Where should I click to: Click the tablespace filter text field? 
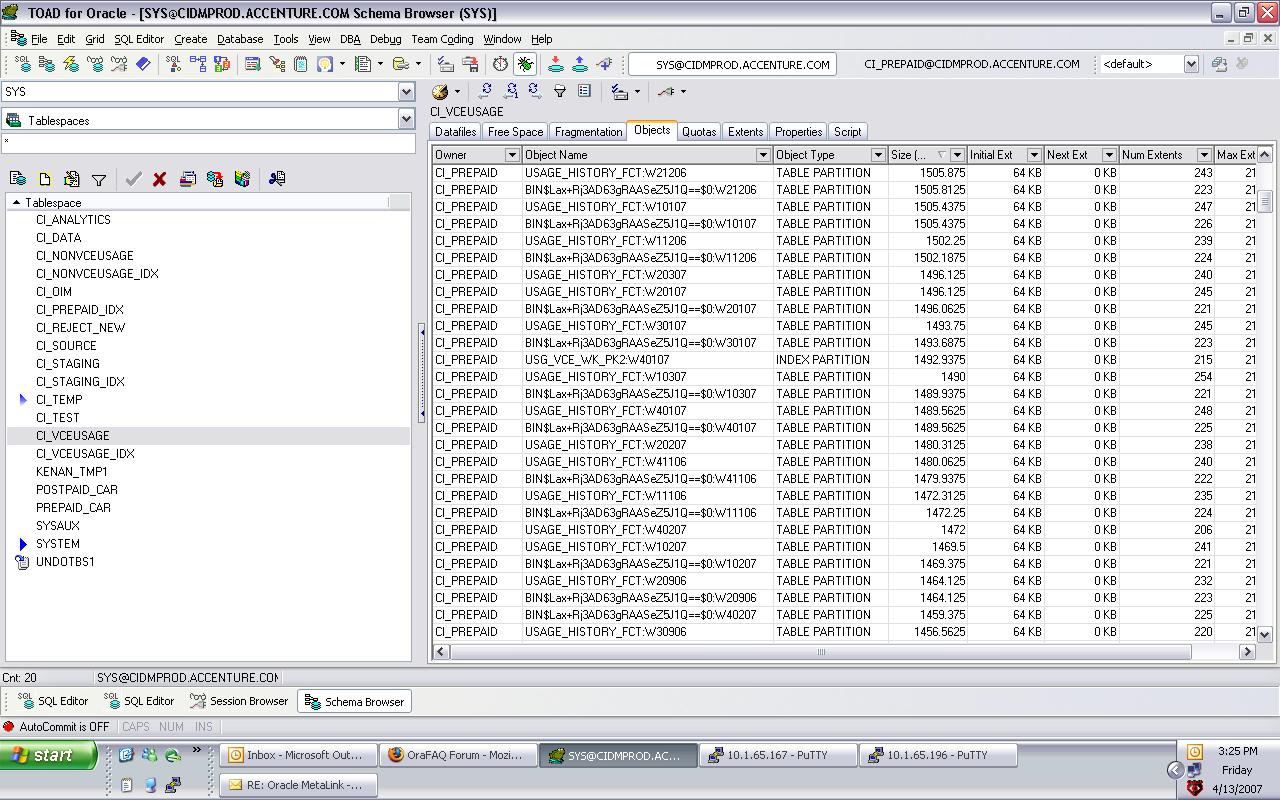(x=208, y=143)
